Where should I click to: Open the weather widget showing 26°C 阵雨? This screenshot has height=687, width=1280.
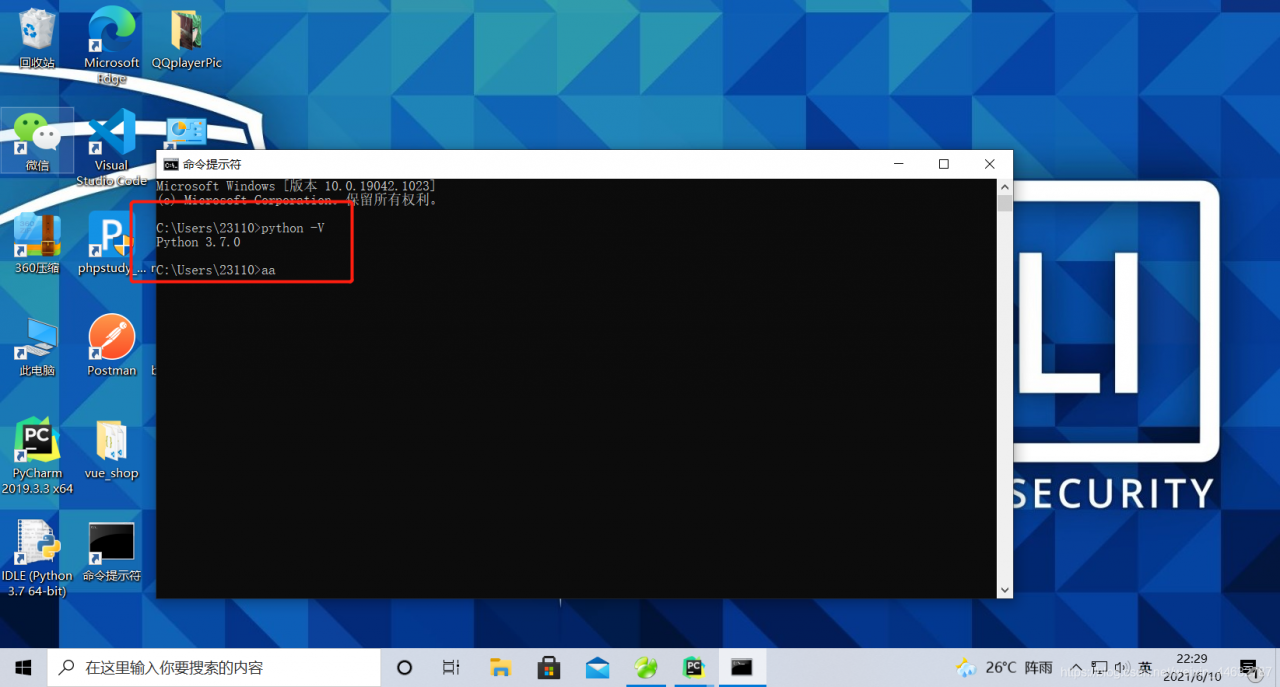tap(1004, 667)
